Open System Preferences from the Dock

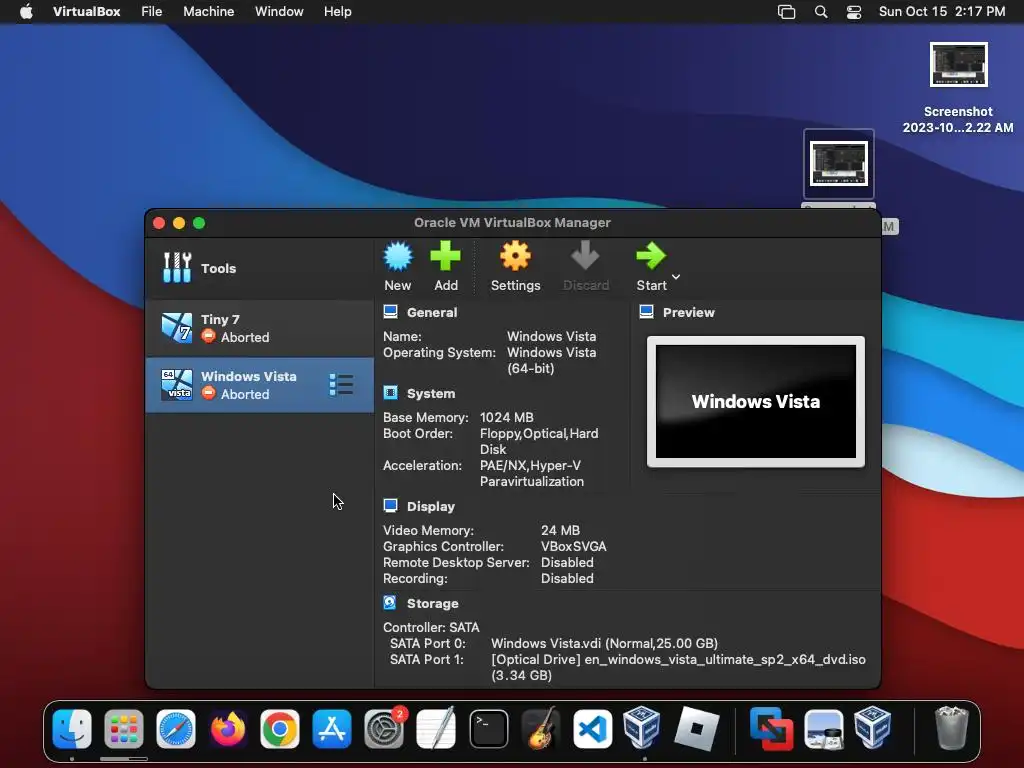pos(384,728)
